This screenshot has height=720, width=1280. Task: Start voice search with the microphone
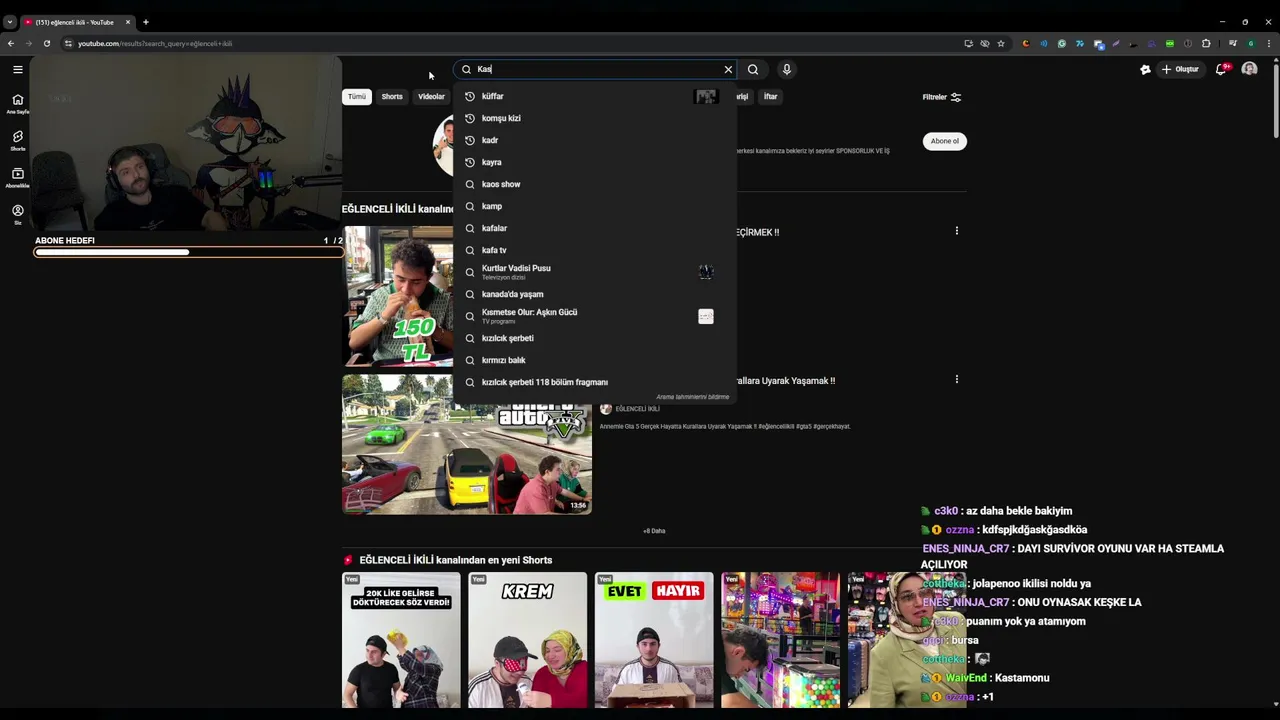[x=786, y=69]
